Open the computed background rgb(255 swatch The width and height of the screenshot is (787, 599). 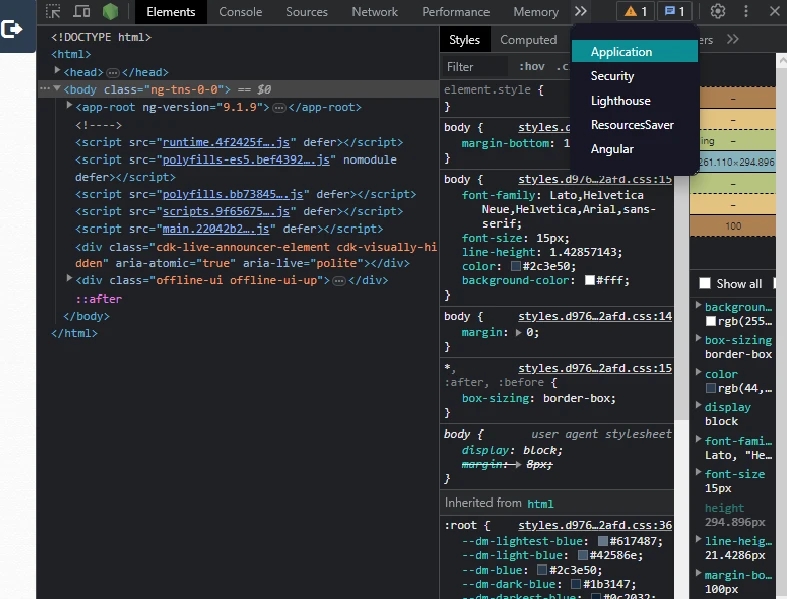pyautogui.click(x=711, y=321)
